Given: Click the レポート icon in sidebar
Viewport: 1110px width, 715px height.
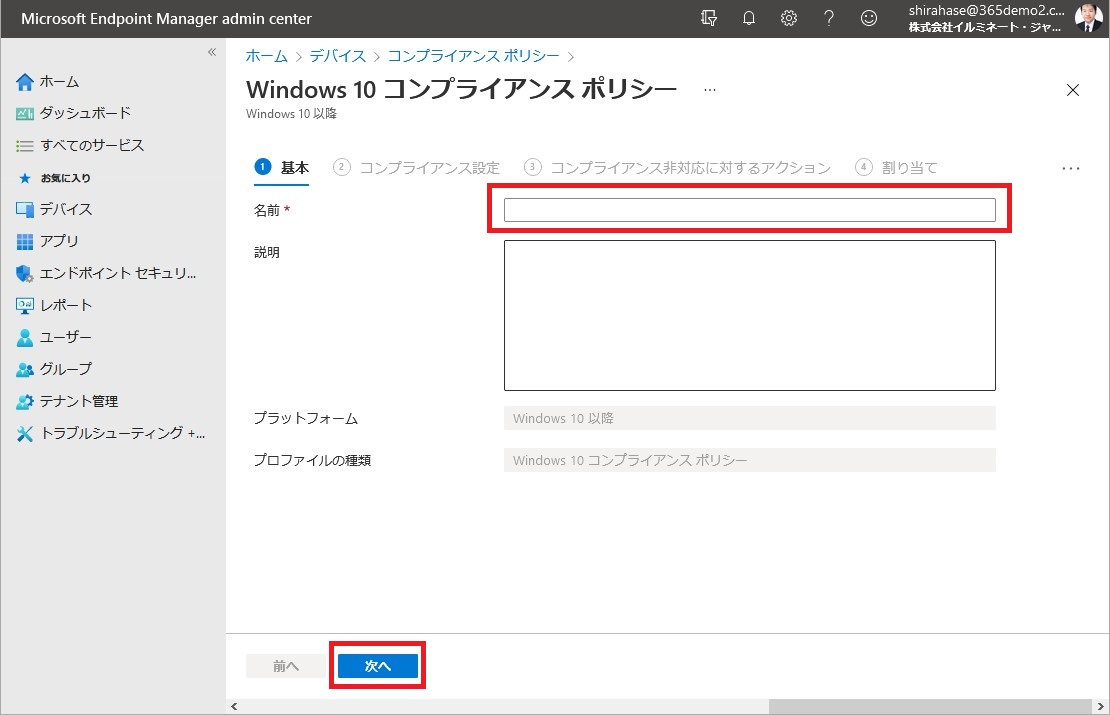Looking at the screenshot, I should (25, 306).
